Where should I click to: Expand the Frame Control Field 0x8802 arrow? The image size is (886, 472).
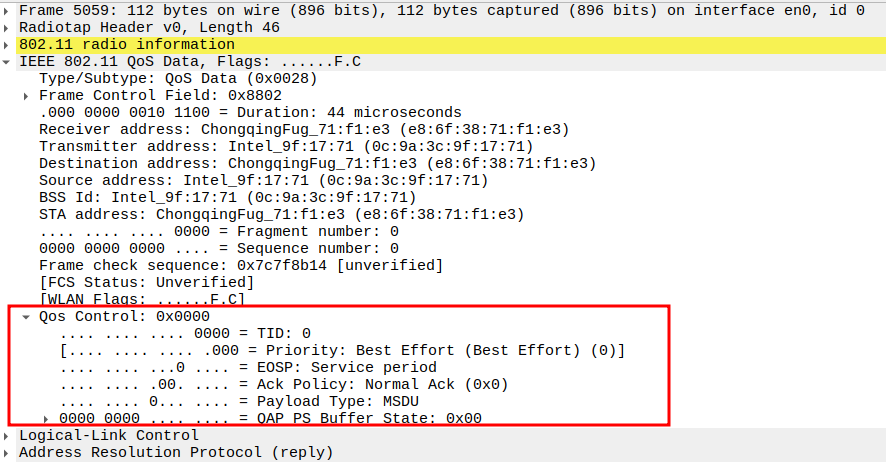26,96
